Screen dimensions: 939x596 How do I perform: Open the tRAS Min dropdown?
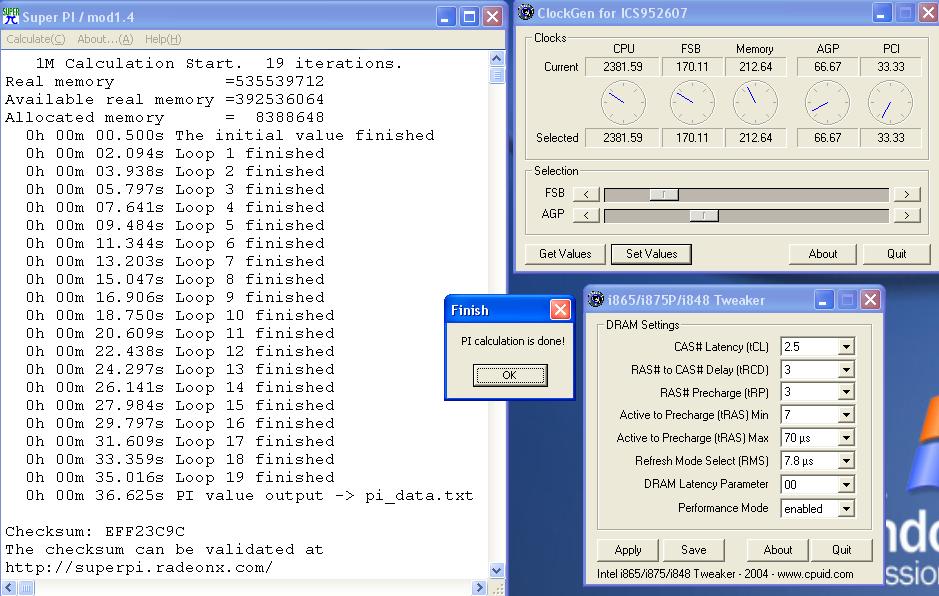[x=846, y=415]
